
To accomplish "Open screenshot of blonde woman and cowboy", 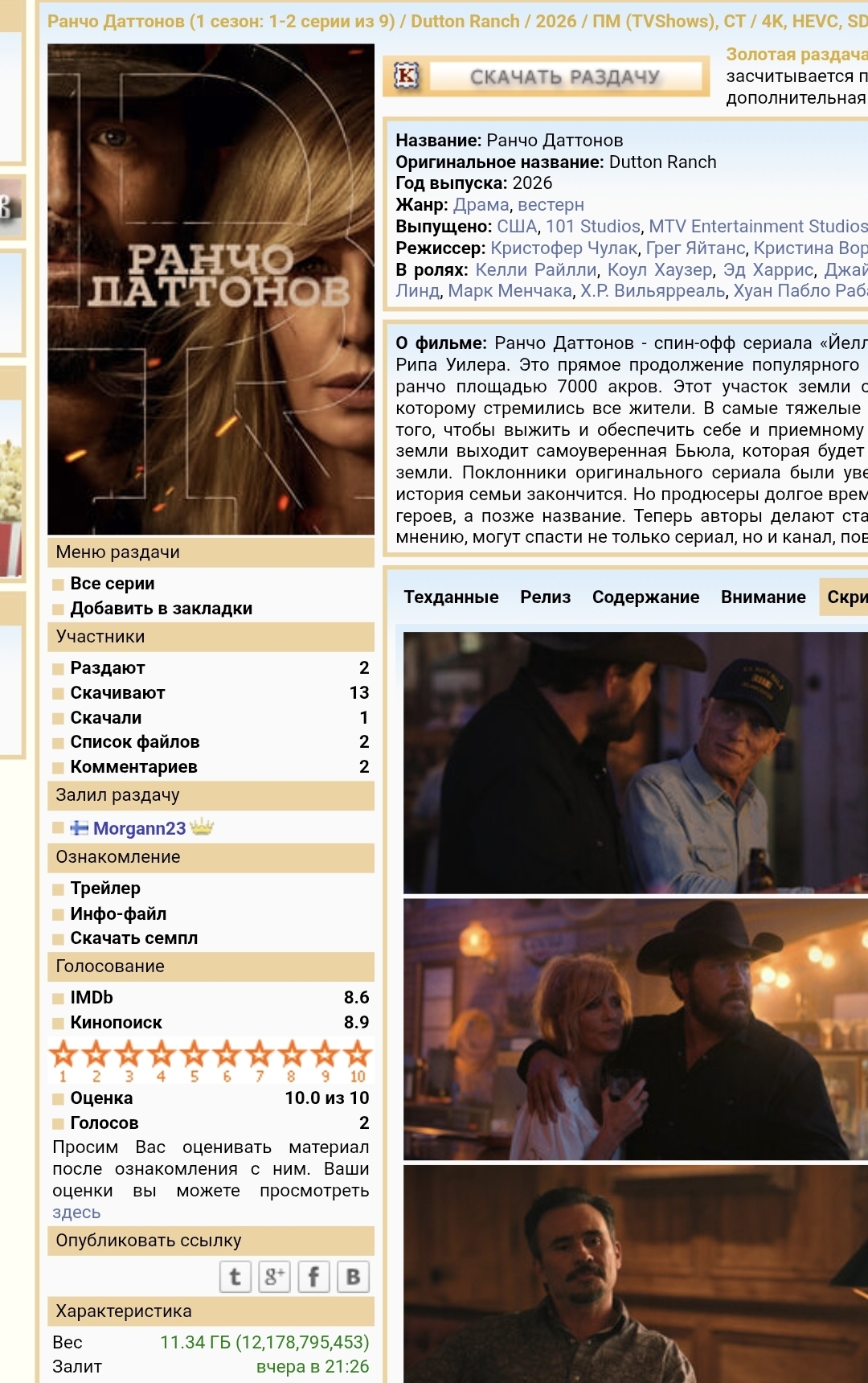I will [635, 1029].
